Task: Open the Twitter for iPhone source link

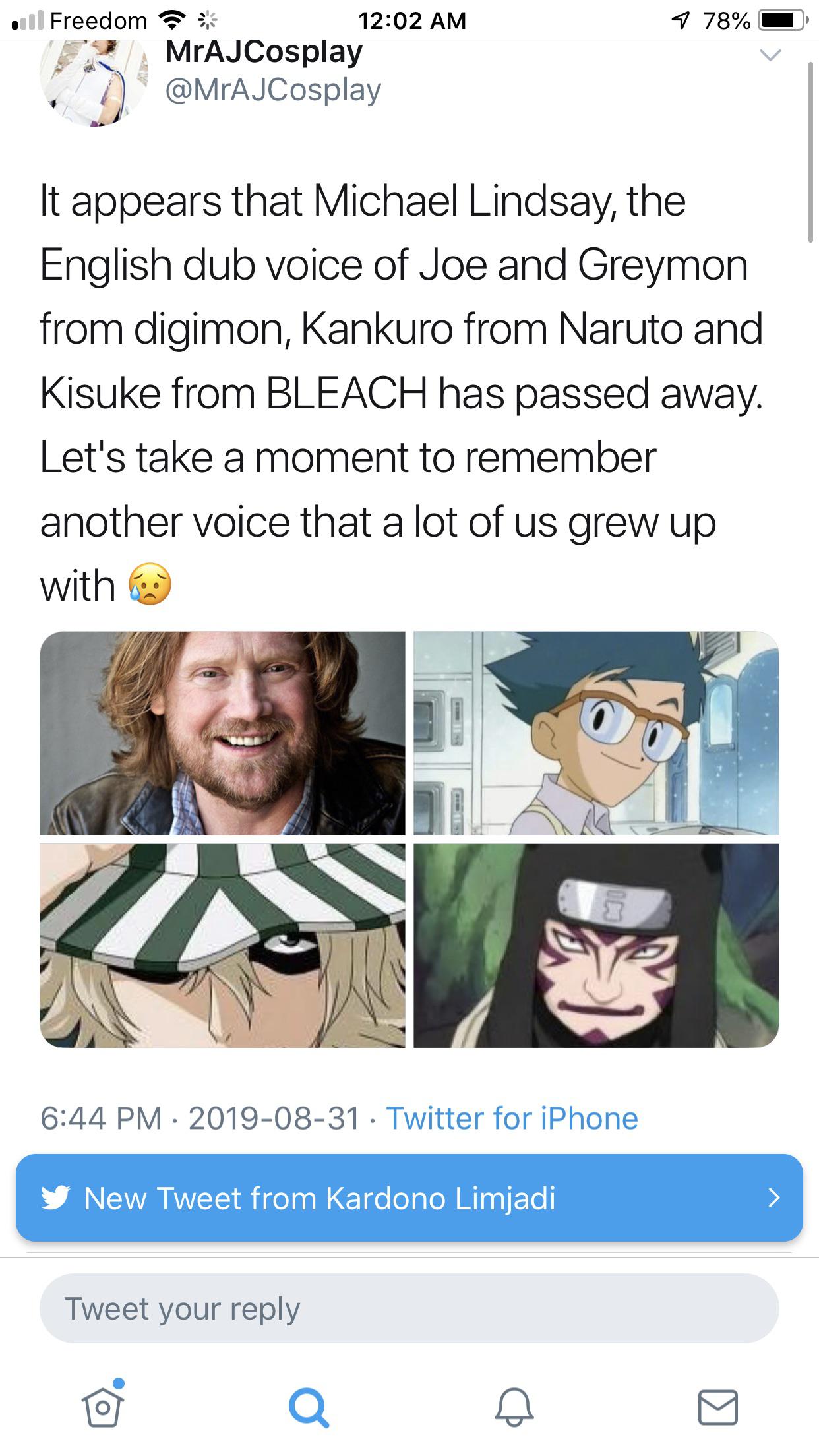Action: tap(513, 1118)
